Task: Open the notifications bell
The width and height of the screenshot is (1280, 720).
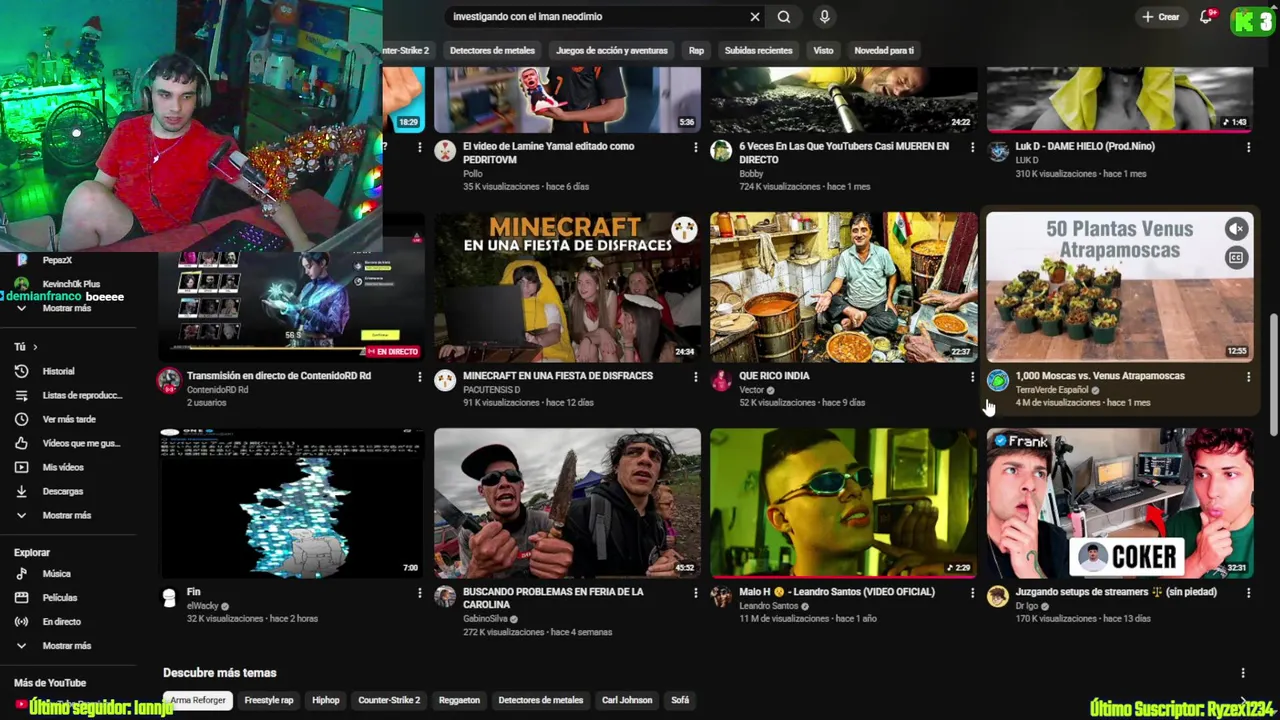Action: (x=1206, y=17)
